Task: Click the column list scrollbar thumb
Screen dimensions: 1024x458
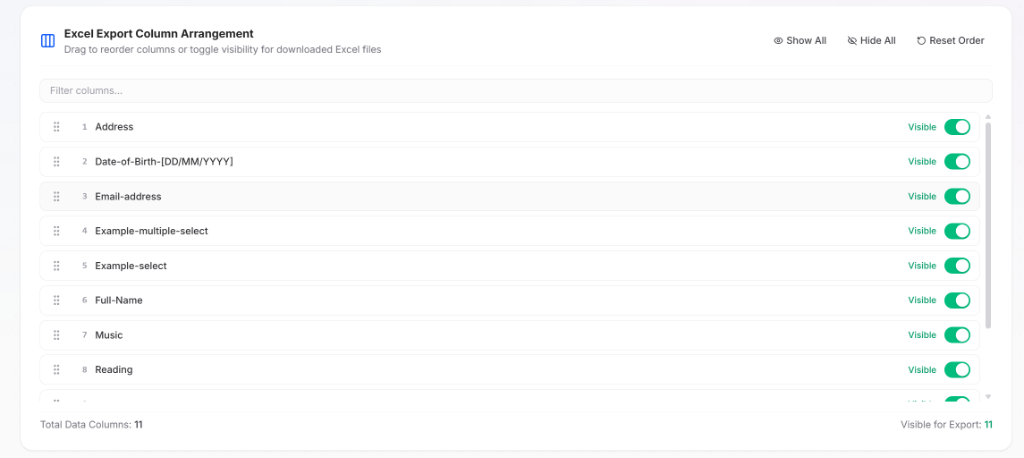Action: (x=988, y=225)
